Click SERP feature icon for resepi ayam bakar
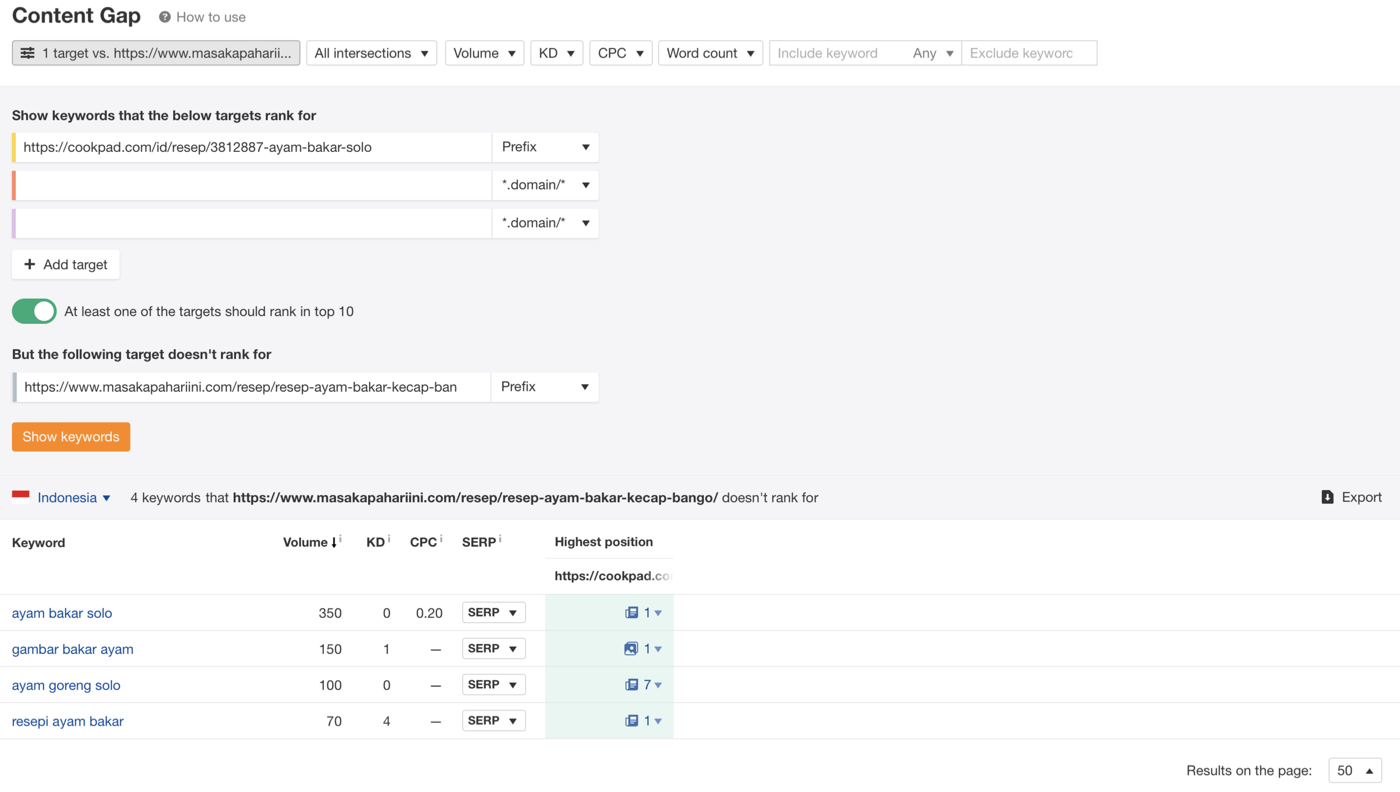This screenshot has height=792, width=1400. point(631,721)
